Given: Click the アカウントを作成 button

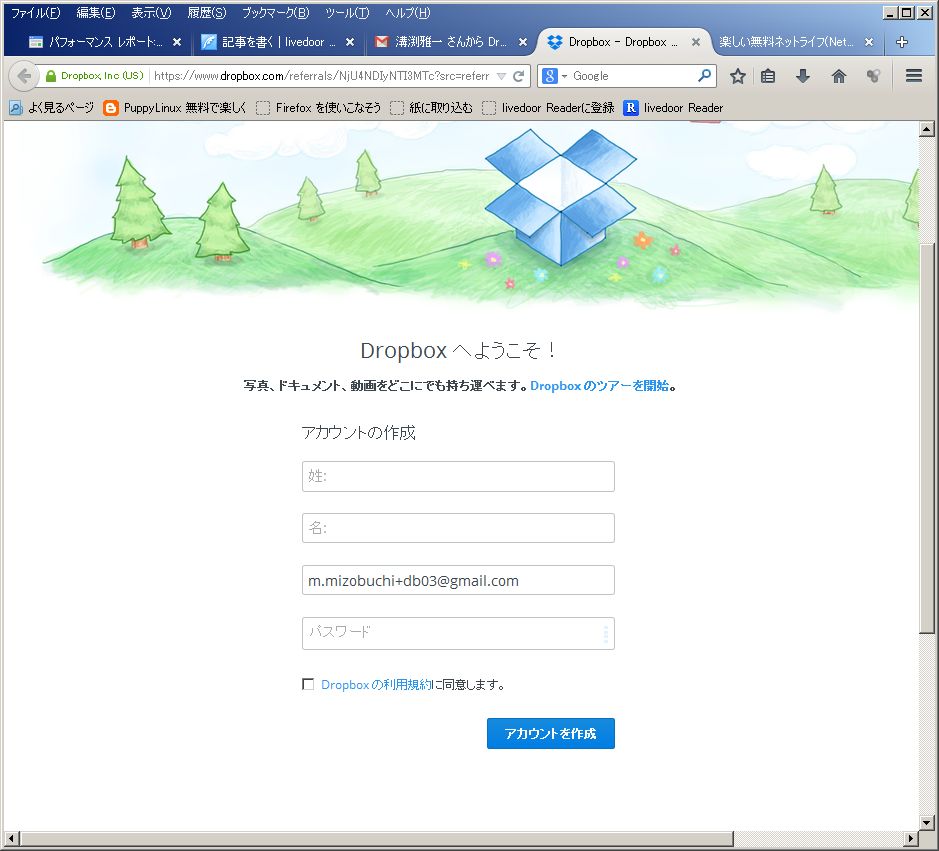Looking at the screenshot, I should point(550,733).
